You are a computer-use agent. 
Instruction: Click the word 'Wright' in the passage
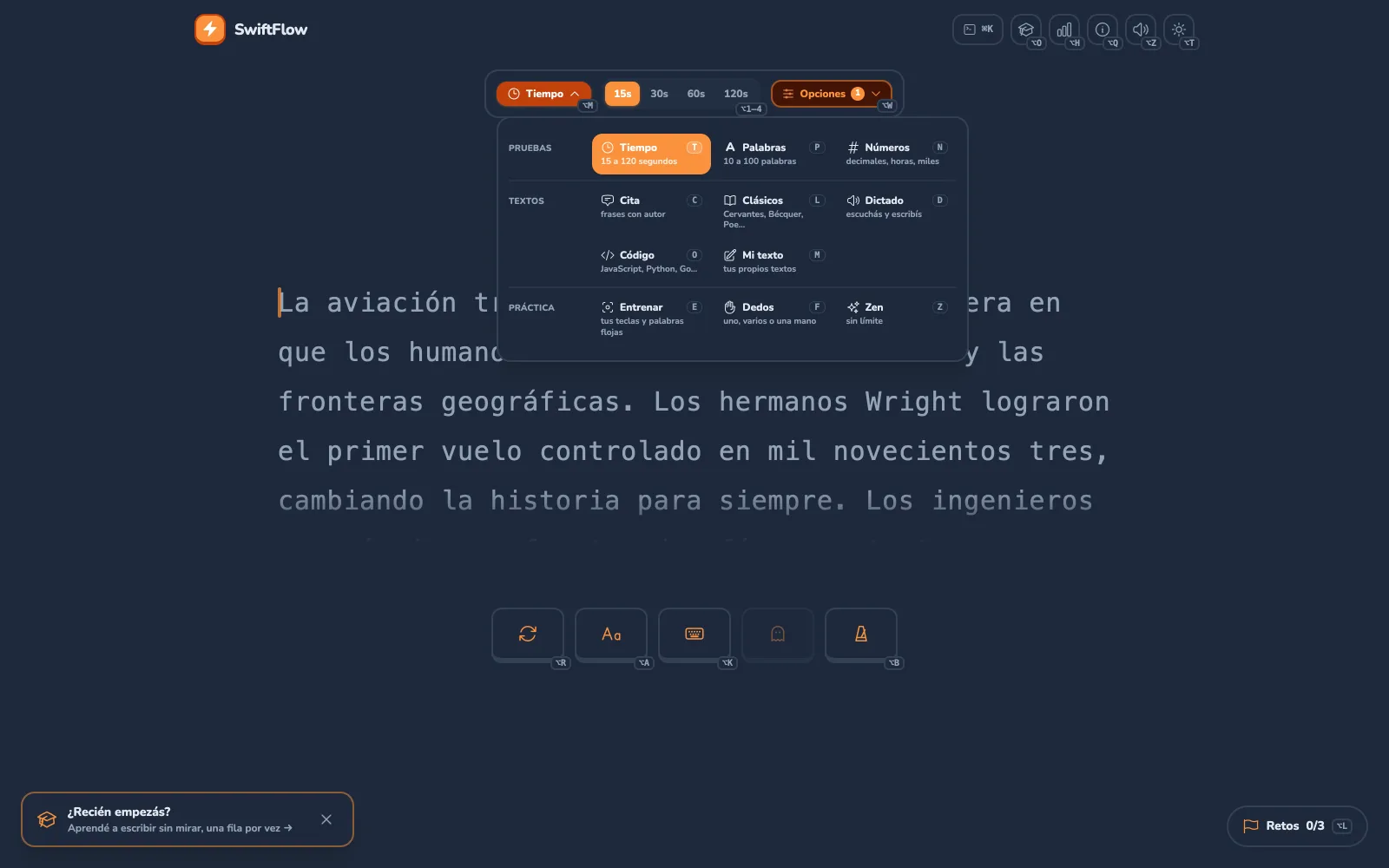pyautogui.click(x=913, y=402)
